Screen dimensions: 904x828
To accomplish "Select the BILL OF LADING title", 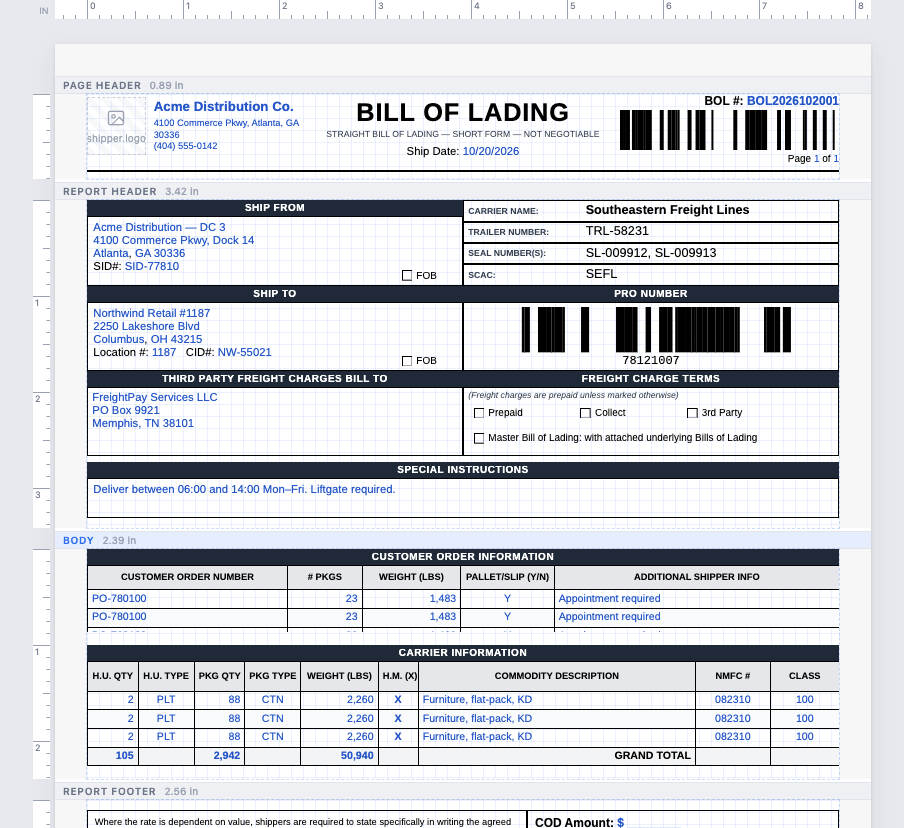I will pyautogui.click(x=462, y=112).
